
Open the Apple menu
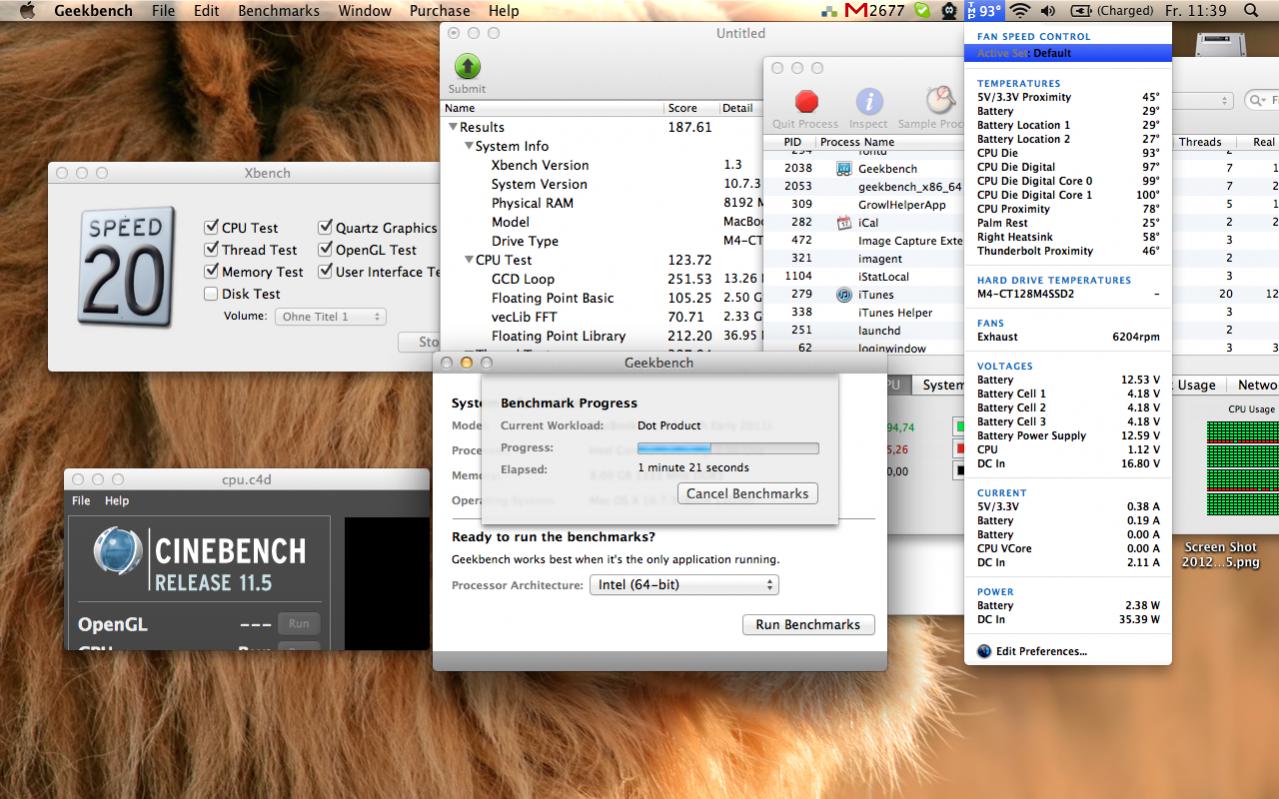coord(27,10)
